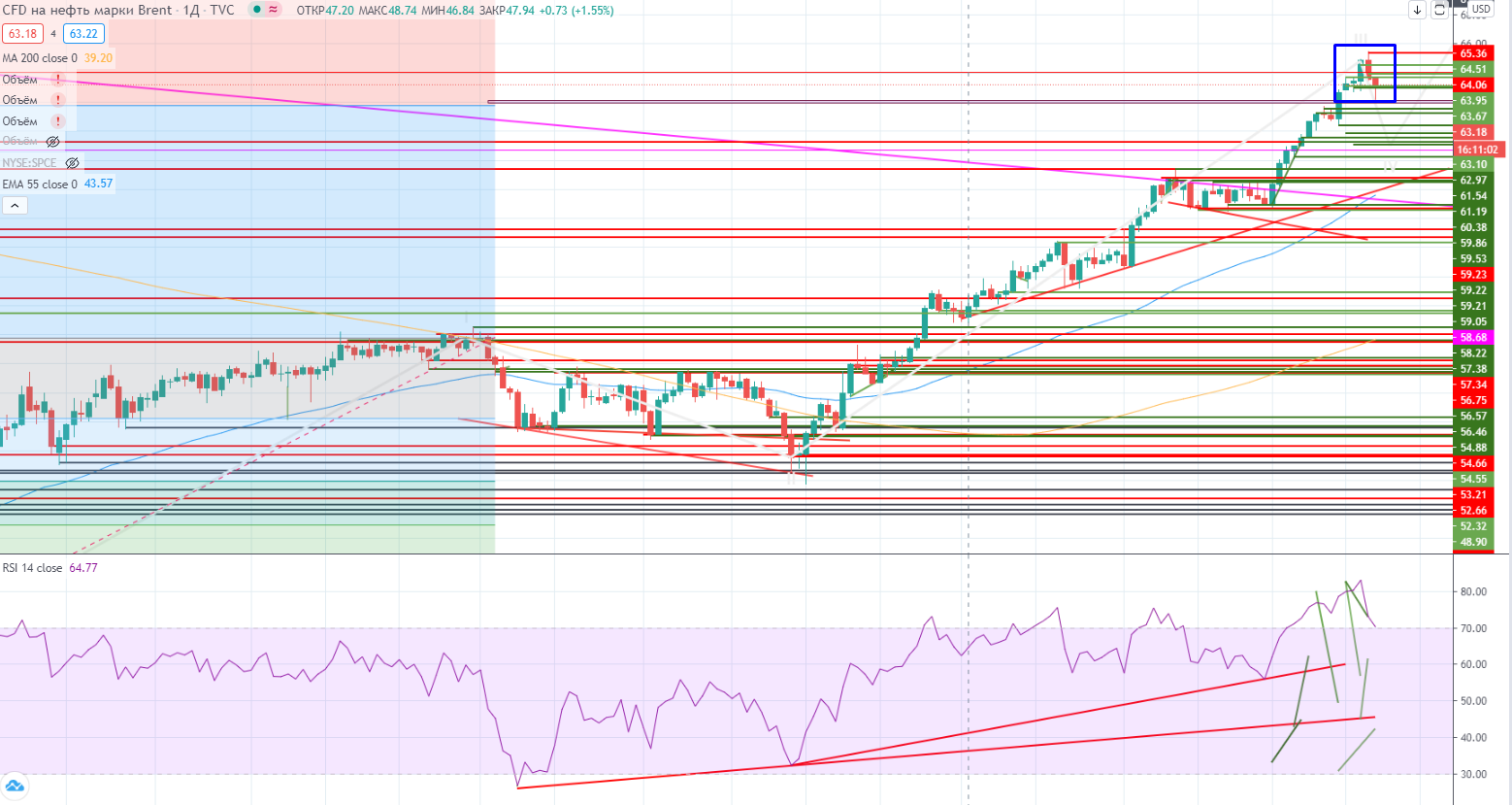Click the CFD Brent oil symbol title

click(87, 10)
